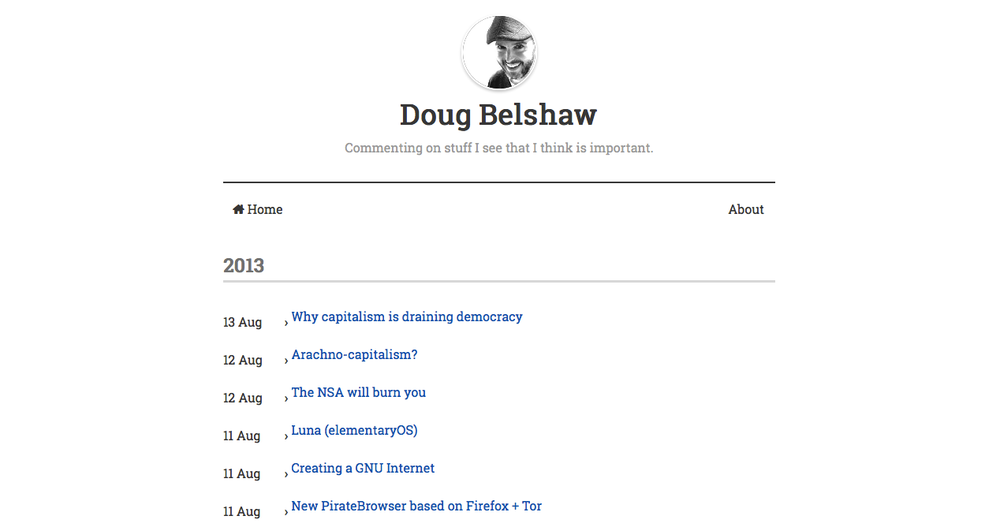The height and width of the screenshot is (532, 1000).
Task: Open 'Why capitalism is draining democracy' post
Action: pyautogui.click(x=407, y=317)
